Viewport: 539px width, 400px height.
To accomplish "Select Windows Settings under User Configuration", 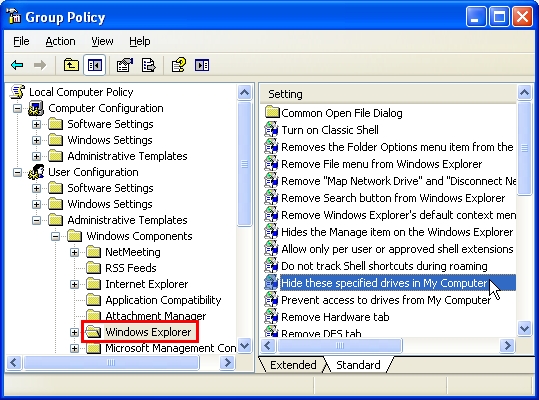I will coord(110,204).
